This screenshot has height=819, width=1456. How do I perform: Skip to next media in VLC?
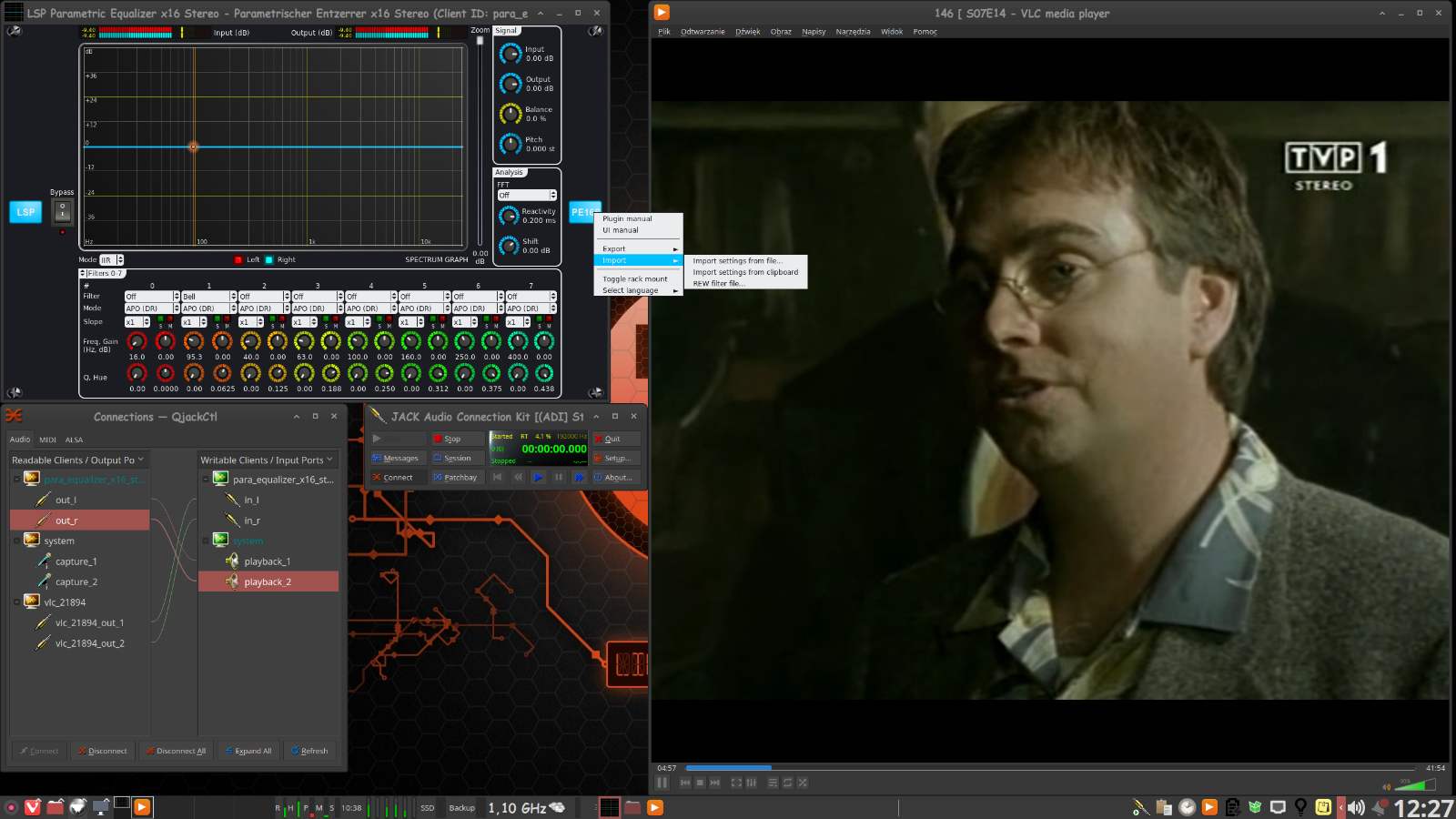tap(715, 783)
